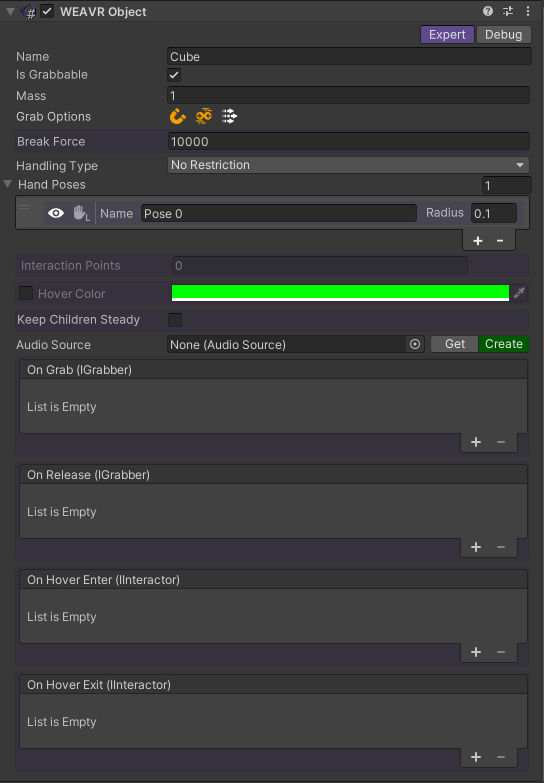The height and width of the screenshot is (783, 544).
Task: Click the Radius label in Pose 0
Action: point(445,213)
